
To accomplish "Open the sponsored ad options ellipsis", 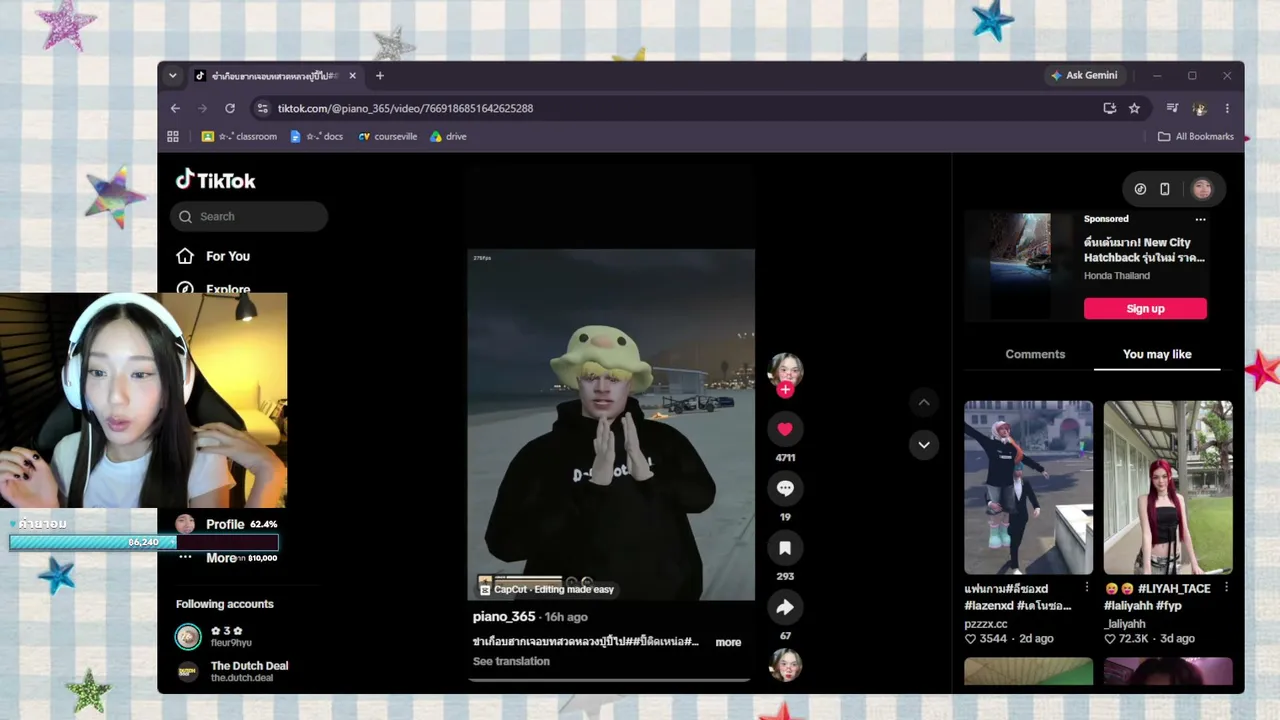I will [x=1200, y=219].
